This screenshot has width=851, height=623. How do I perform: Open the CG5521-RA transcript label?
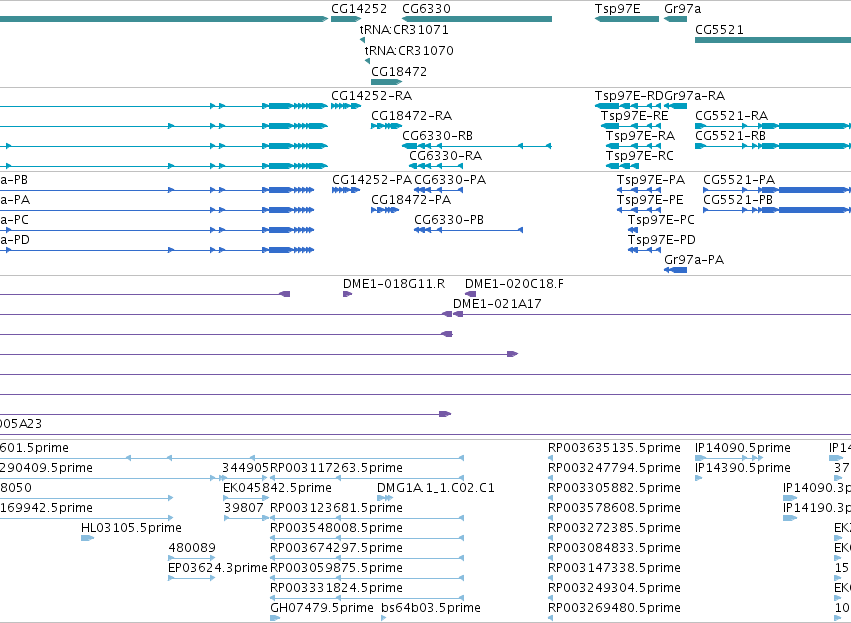pos(732,116)
